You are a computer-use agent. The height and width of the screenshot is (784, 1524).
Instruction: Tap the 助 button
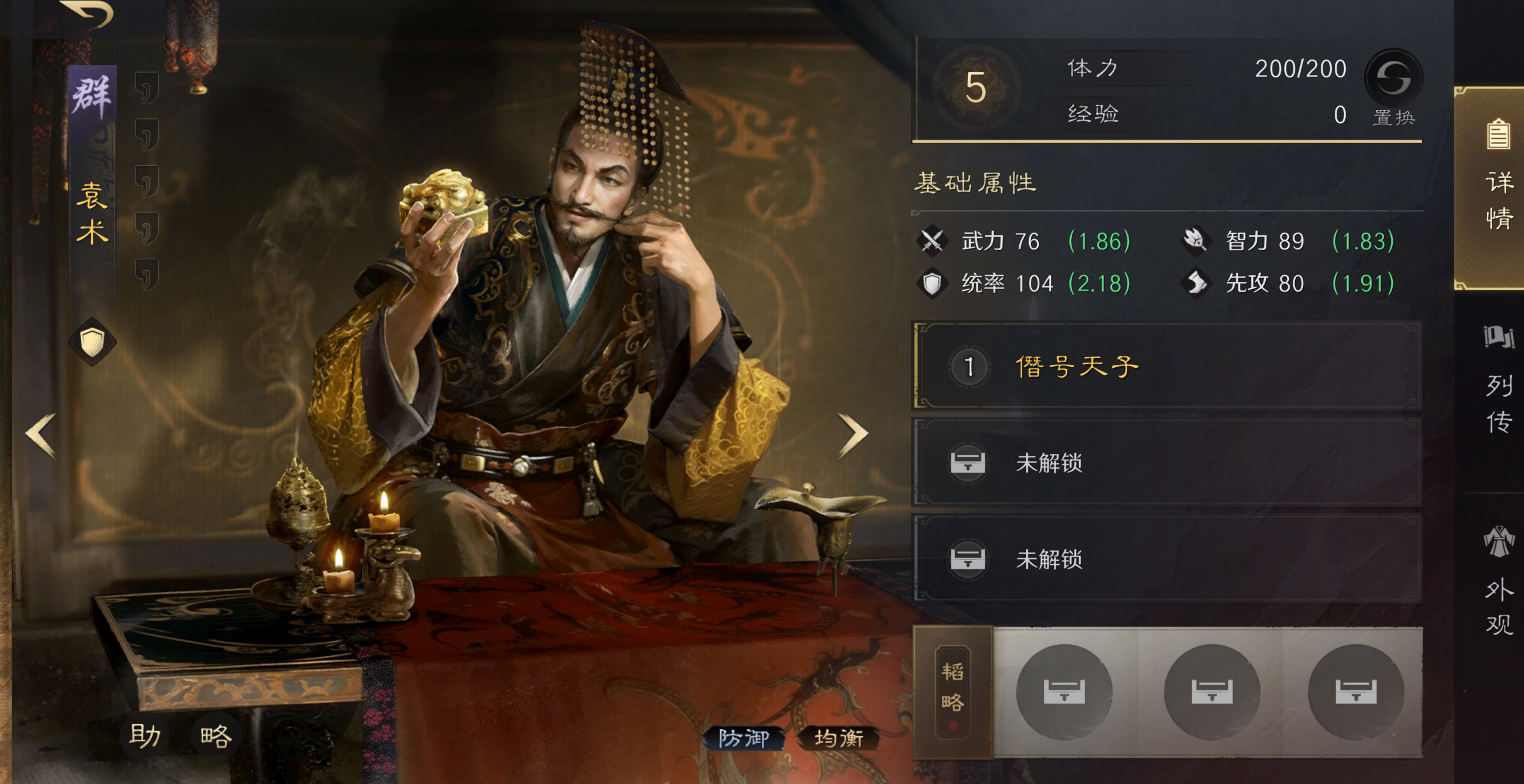pos(145,736)
